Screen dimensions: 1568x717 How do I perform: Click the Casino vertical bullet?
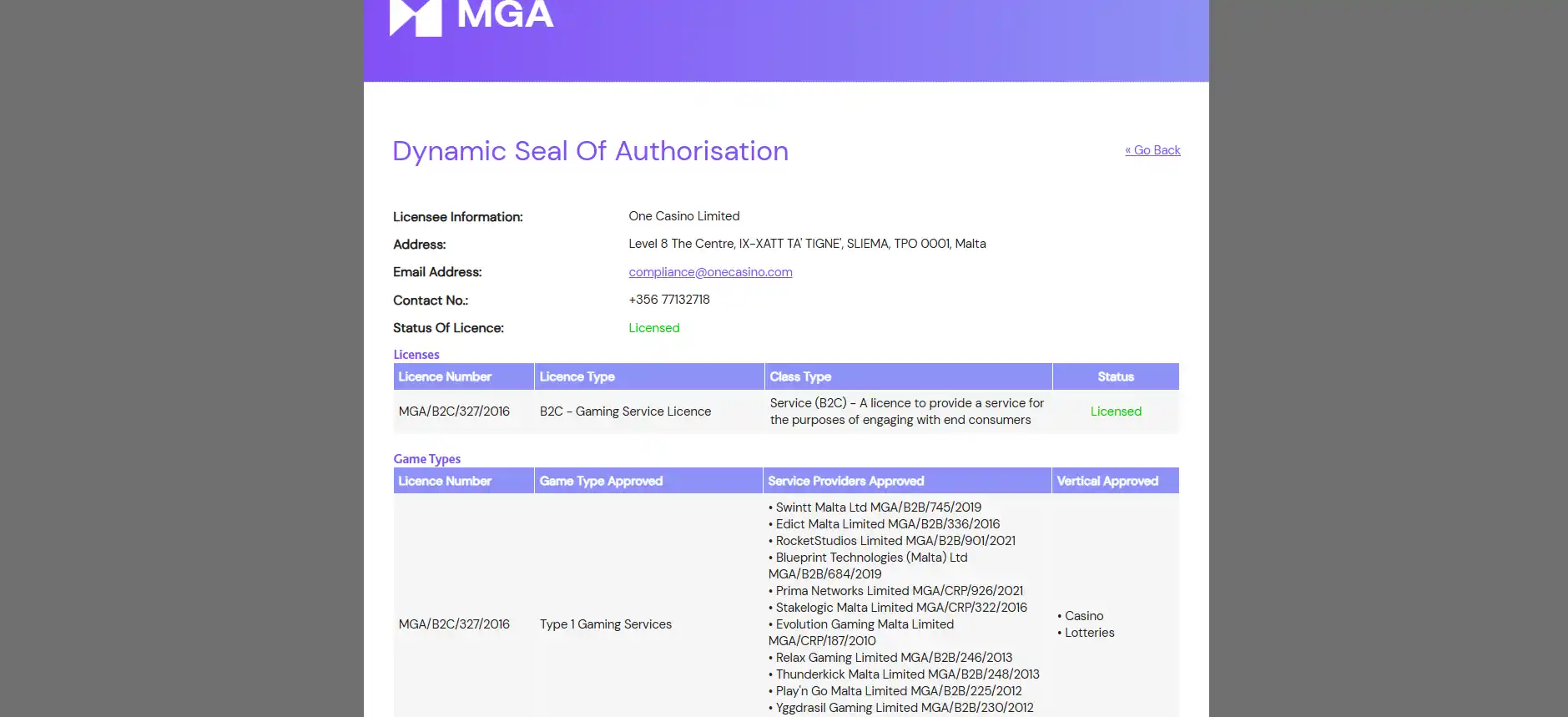coord(1080,616)
